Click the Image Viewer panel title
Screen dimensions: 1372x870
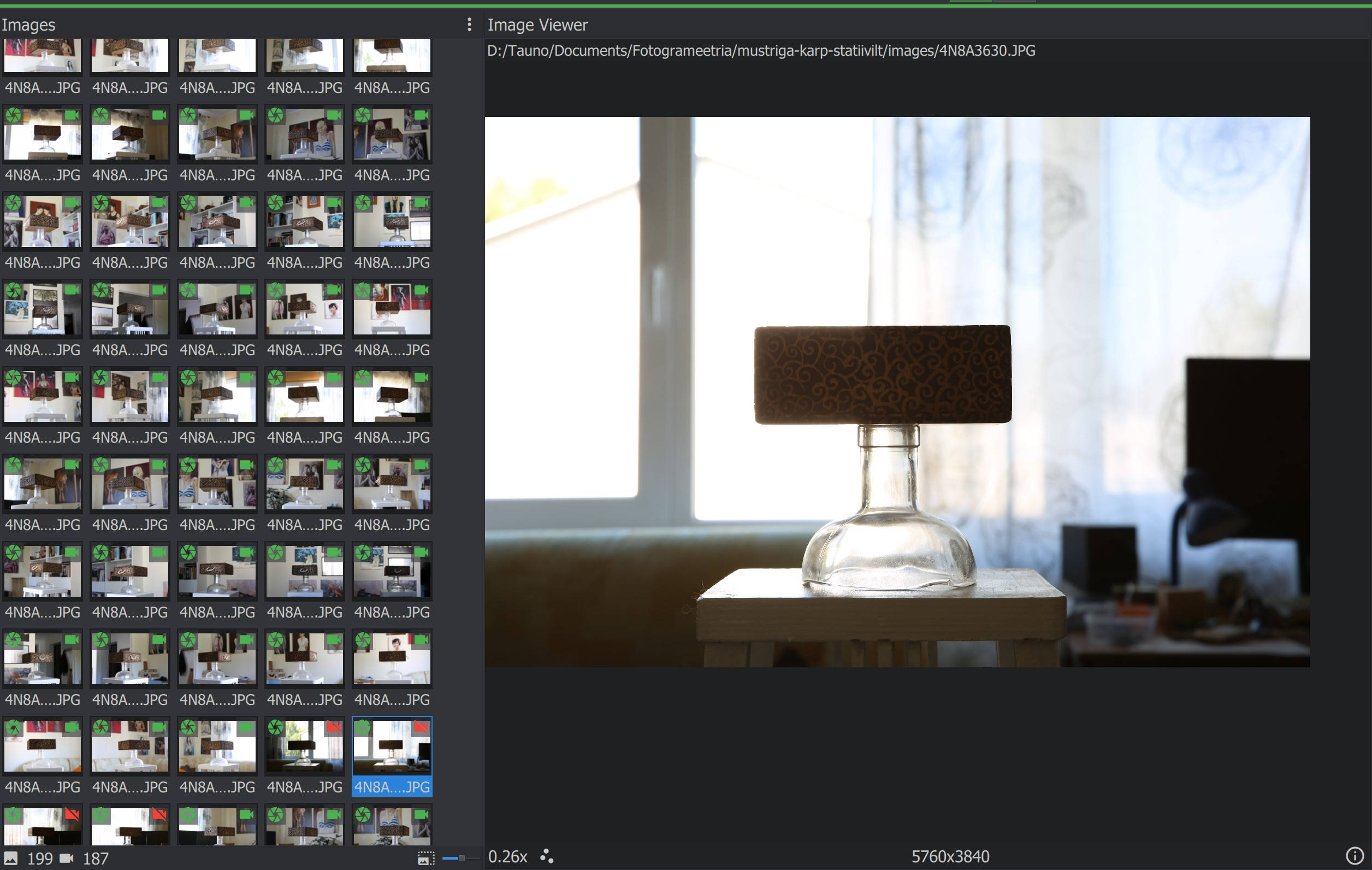pyautogui.click(x=537, y=25)
